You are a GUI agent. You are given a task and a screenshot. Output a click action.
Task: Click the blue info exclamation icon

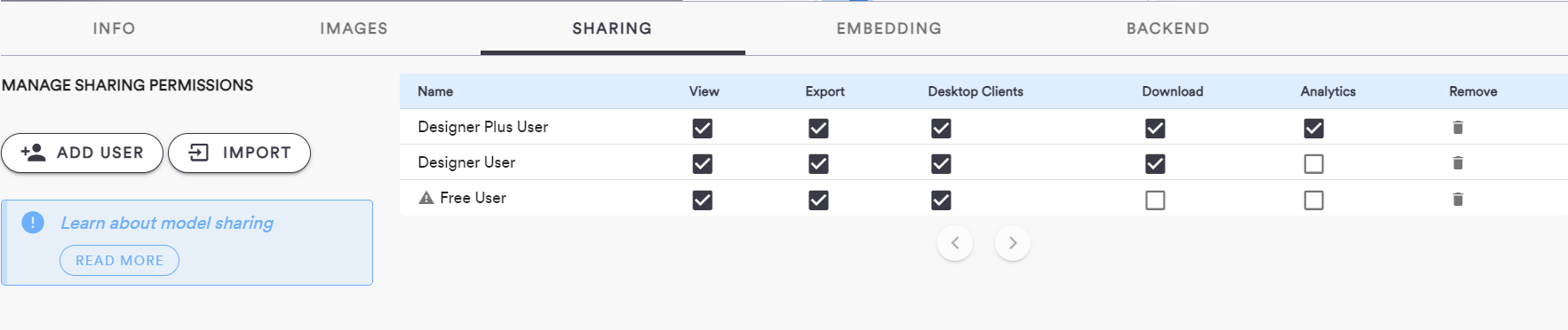point(33,223)
